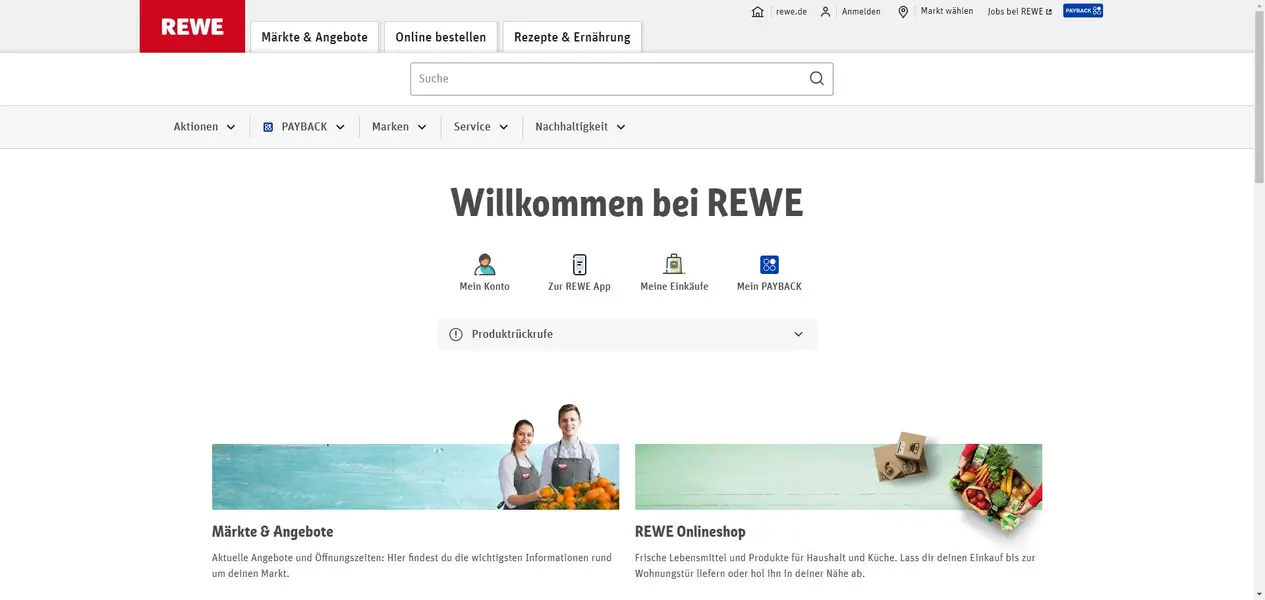This screenshot has width=1265, height=600.
Task: Open the Mein PAYBACK icon
Action: pyautogui.click(x=769, y=265)
